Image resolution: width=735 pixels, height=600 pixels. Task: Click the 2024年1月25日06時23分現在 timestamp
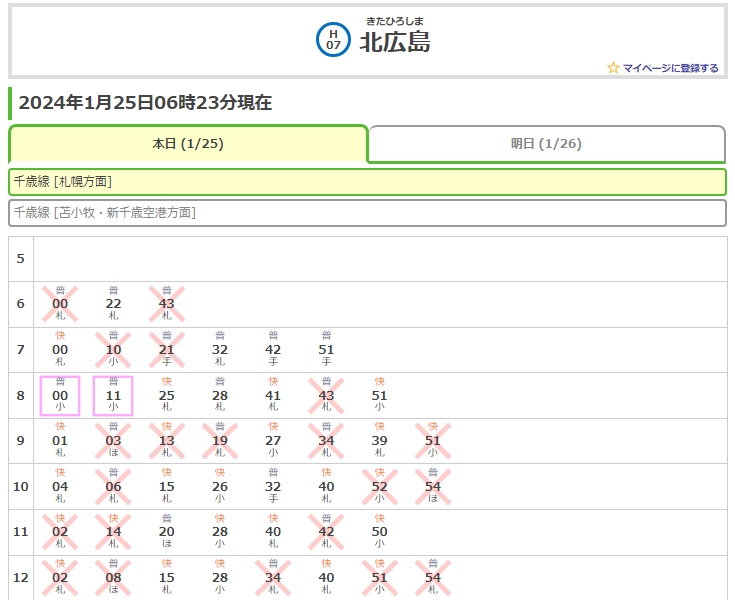click(145, 103)
